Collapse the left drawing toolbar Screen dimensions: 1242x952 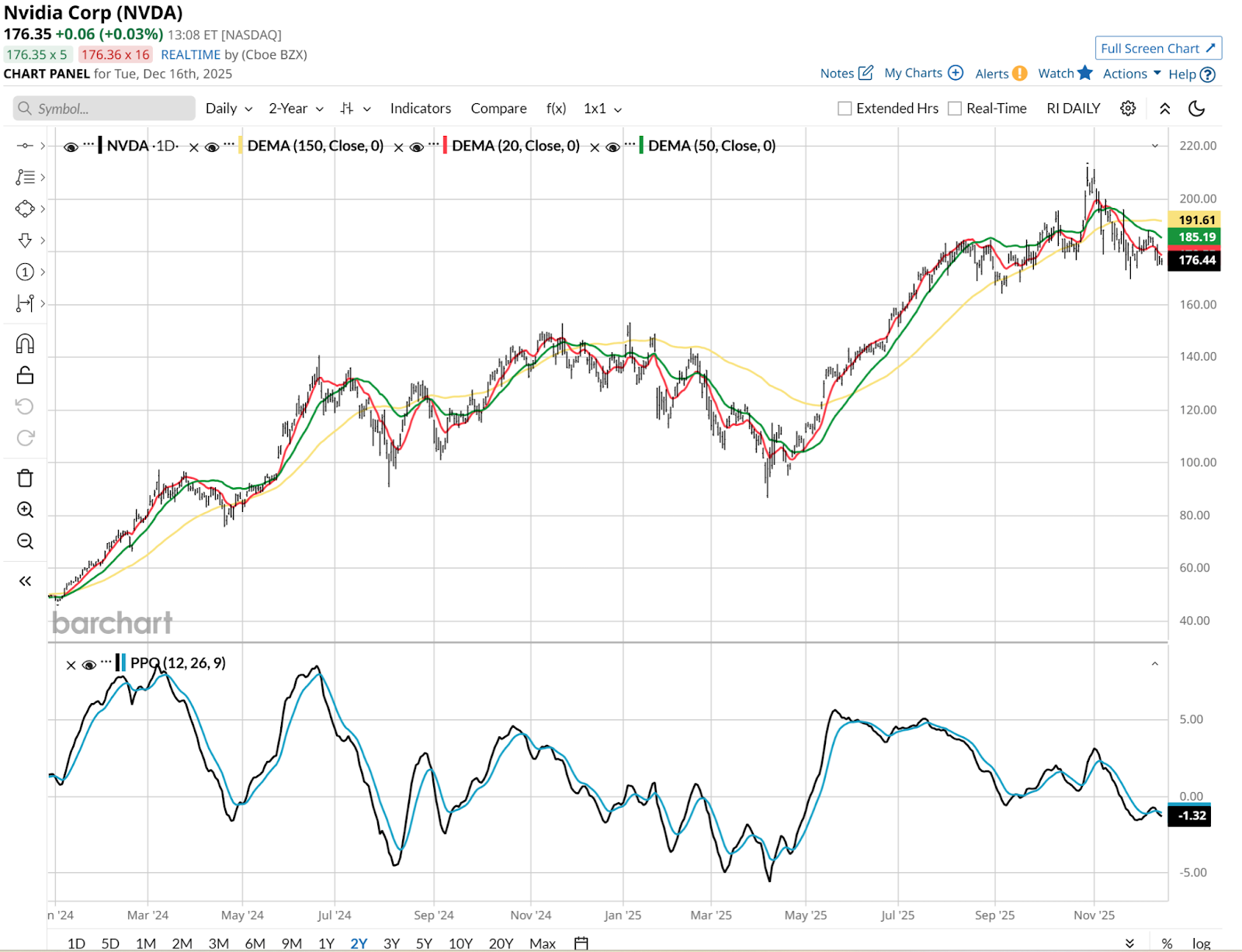click(x=25, y=581)
